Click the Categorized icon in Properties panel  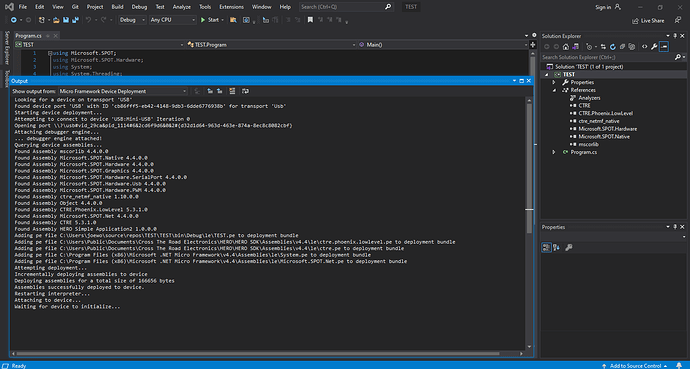546,248
